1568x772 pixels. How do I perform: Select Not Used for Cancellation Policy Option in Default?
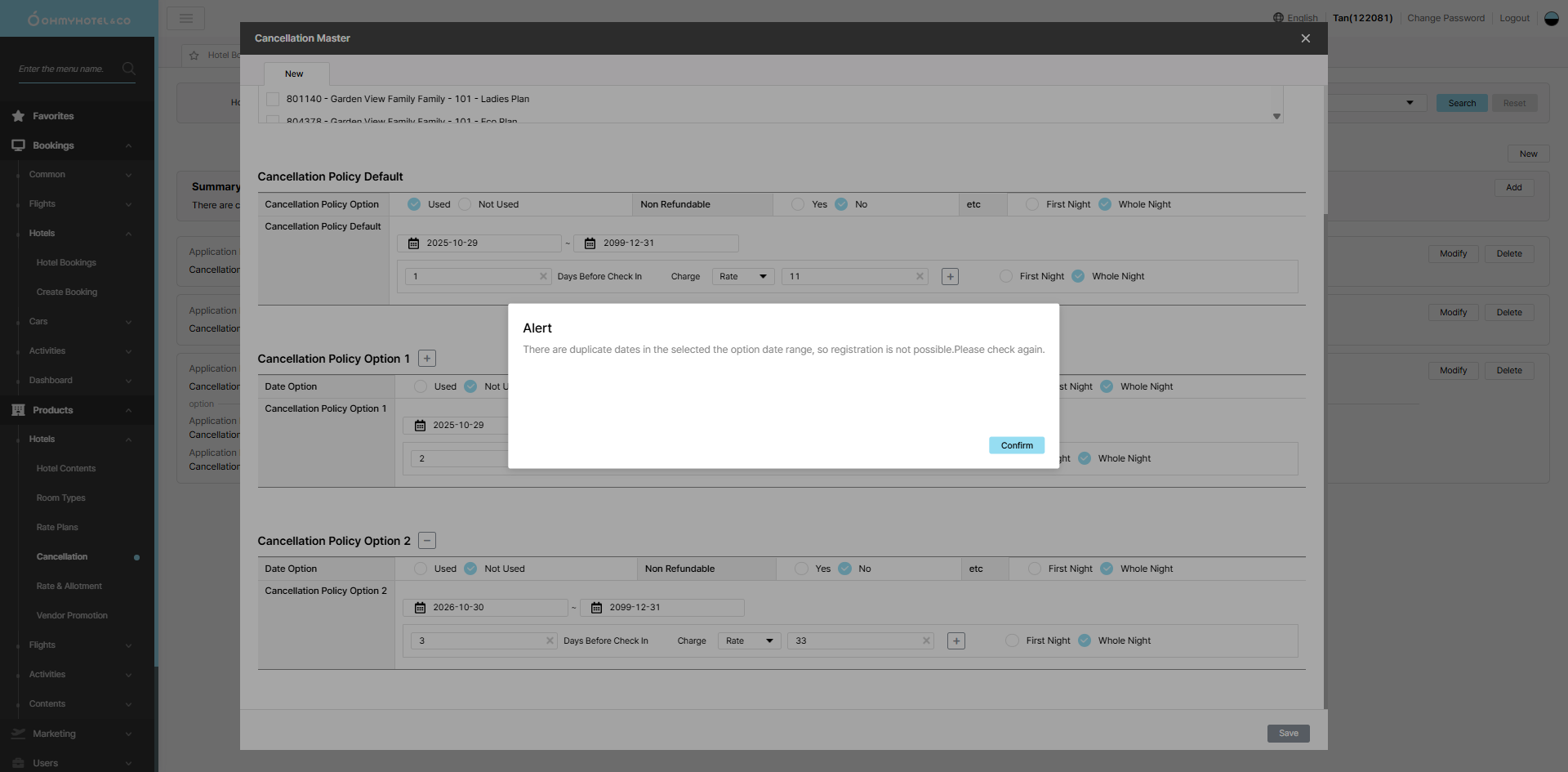pyautogui.click(x=465, y=204)
